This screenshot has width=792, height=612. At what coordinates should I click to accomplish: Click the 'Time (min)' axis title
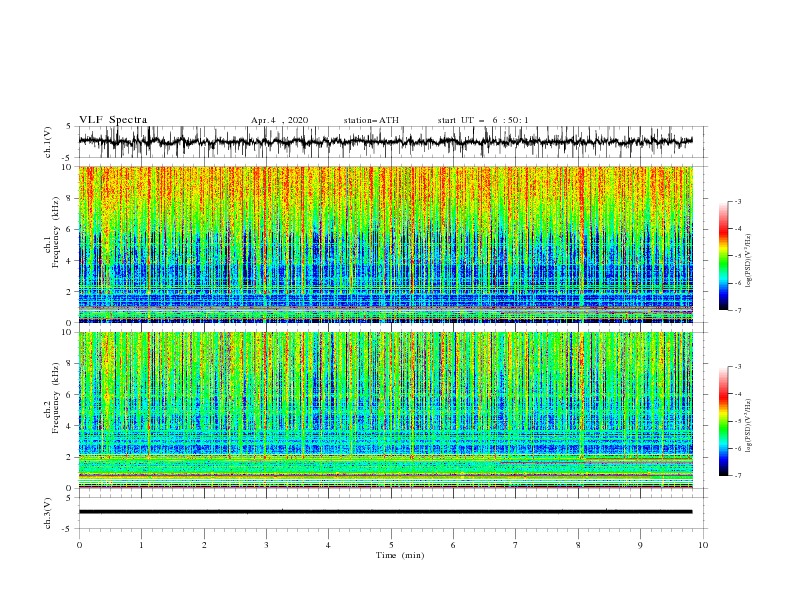click(x=400, y=555)
